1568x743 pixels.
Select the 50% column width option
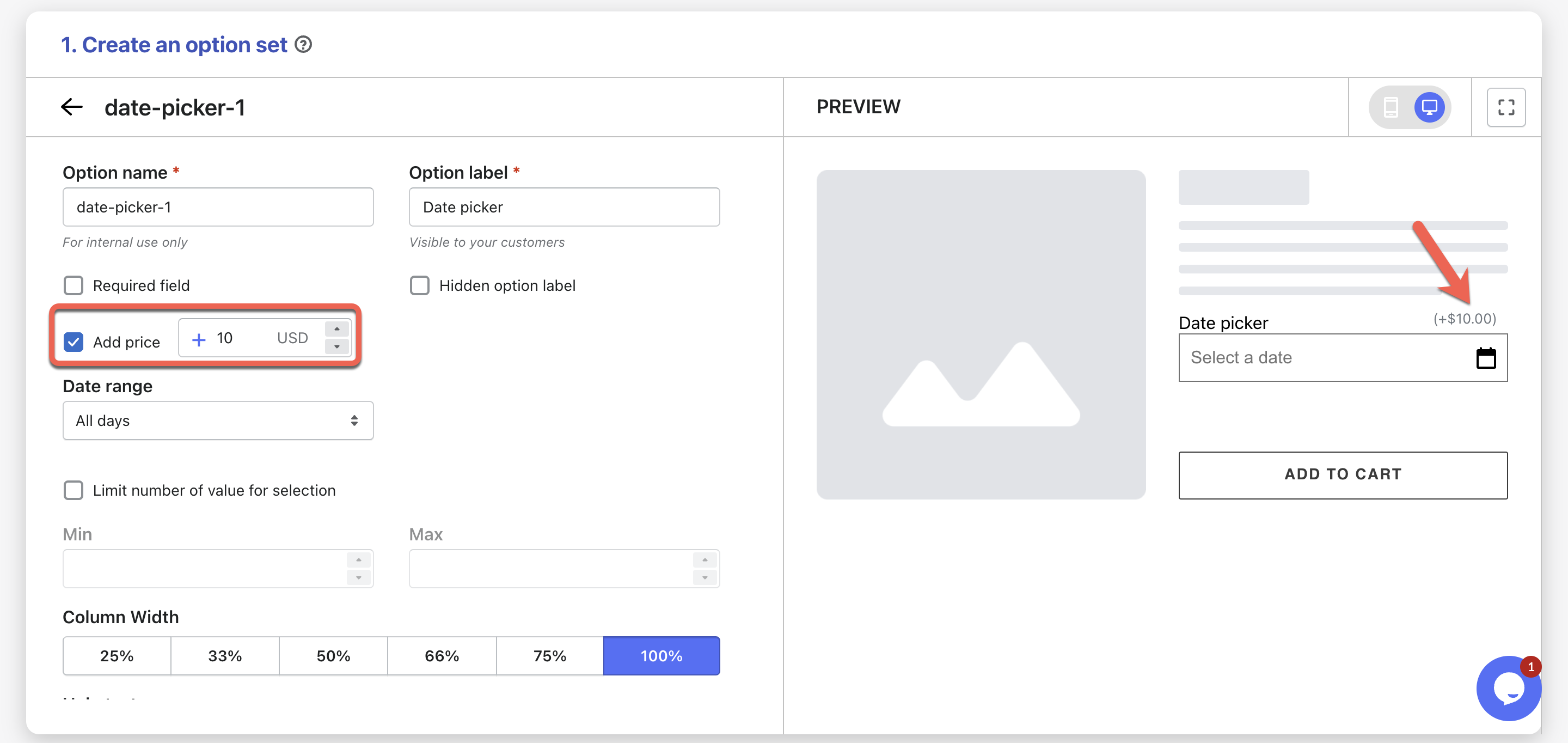pyautogui.click(x=333, y=656)
